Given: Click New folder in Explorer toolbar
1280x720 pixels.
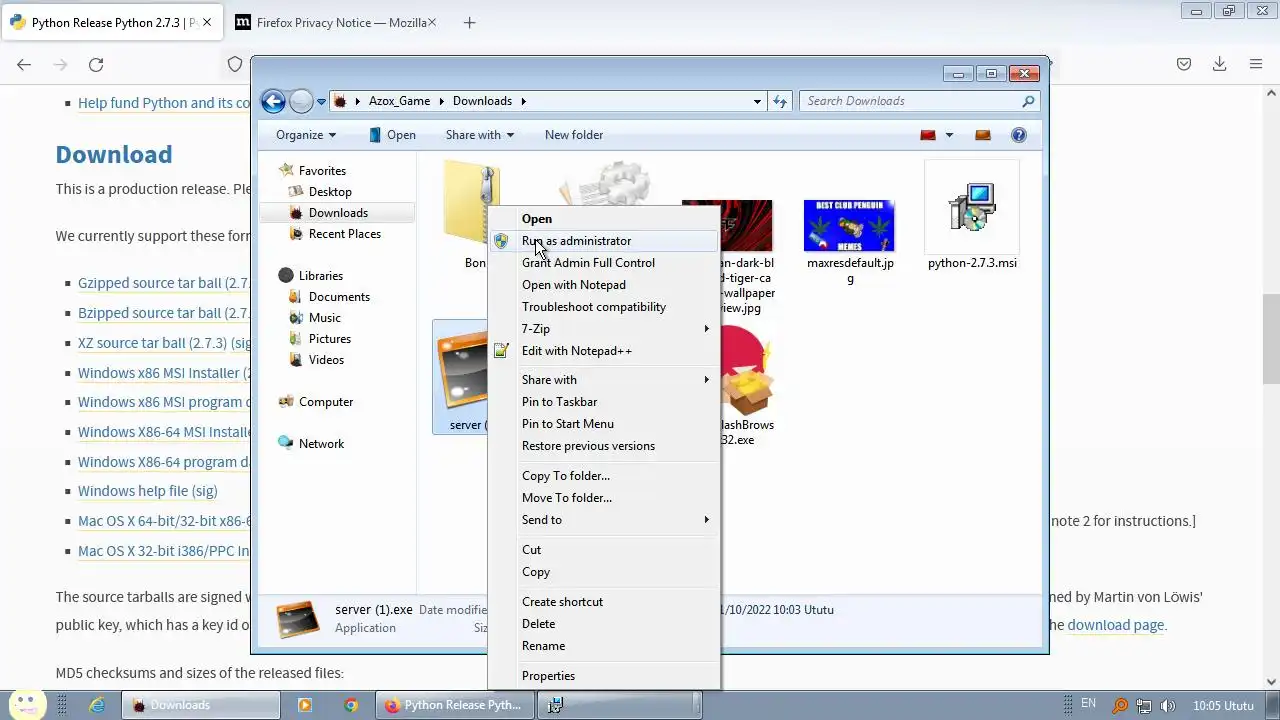Looking at the screenshot, I should pyautogui.click(x=574, y=135).
